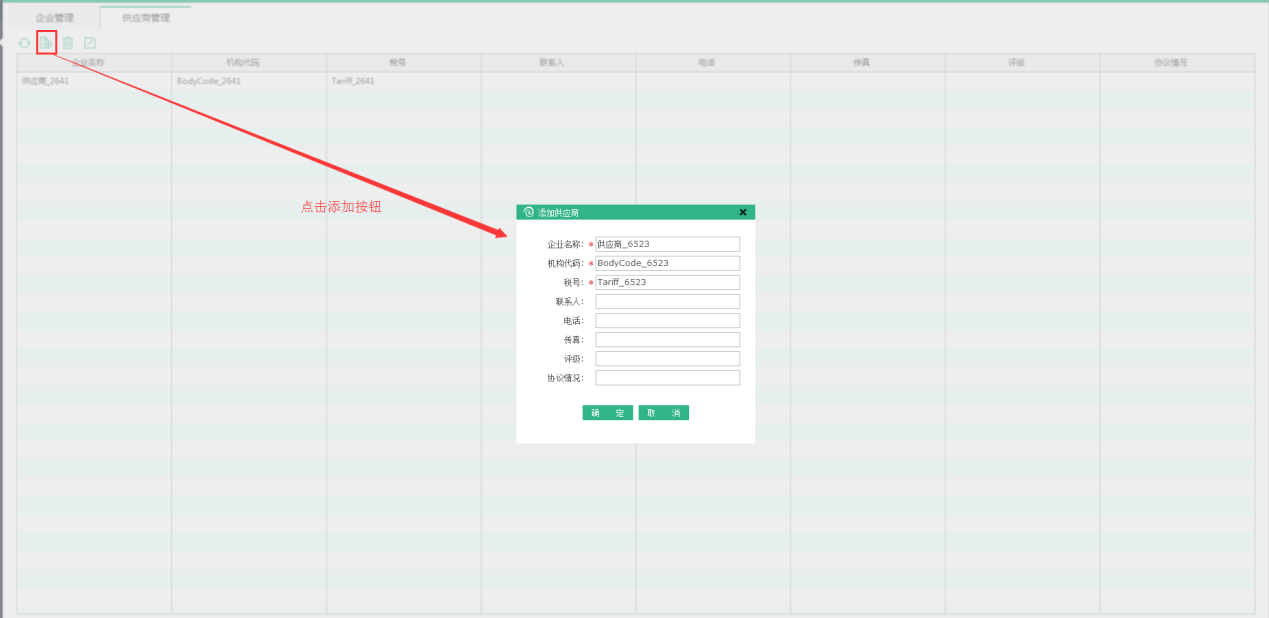The image size is (1269, 618).
Task: Focus the 协议情况 input field
Action: point(667,378)
